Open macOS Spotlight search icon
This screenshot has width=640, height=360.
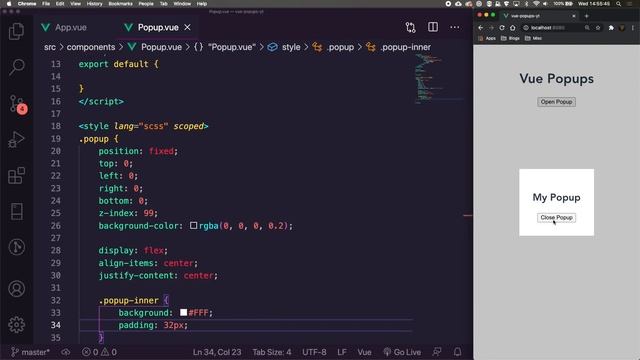(619, 4)
